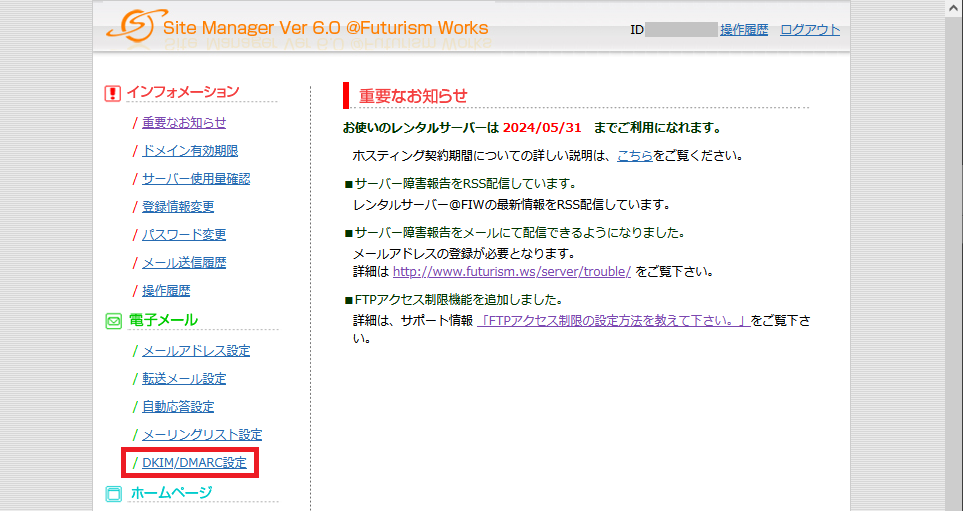
Task: Click the green envelope email icon
Action: [113, 321]
